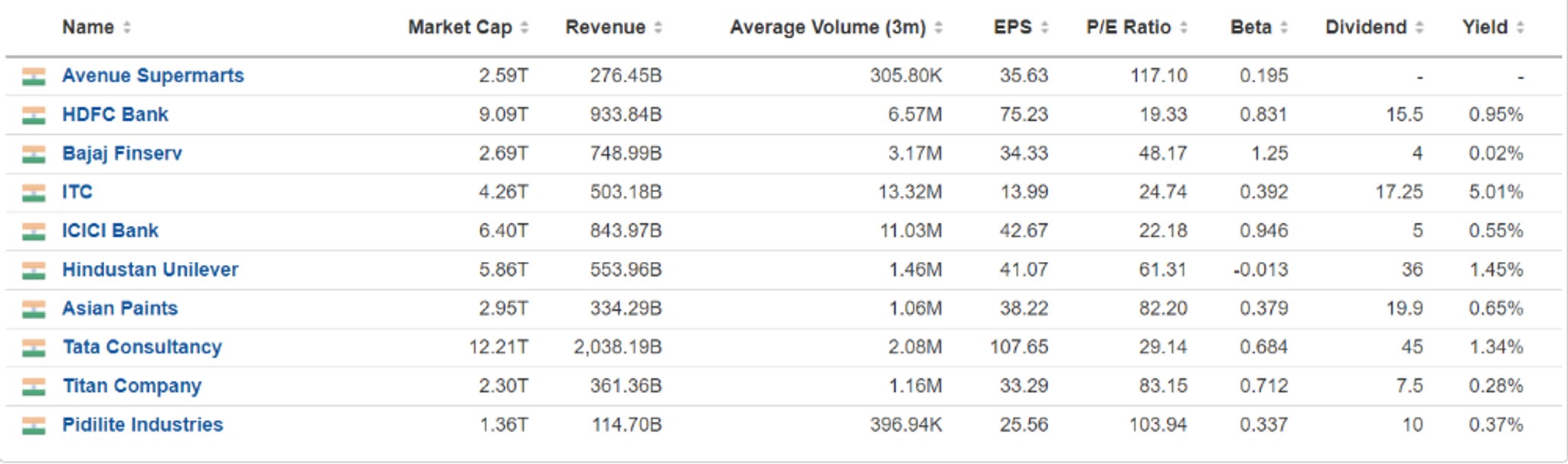The height and width of the screenshot is (464, 1568).
Task: Click the flag icon beside Tata Consultancy
Action: click(34, 348)
